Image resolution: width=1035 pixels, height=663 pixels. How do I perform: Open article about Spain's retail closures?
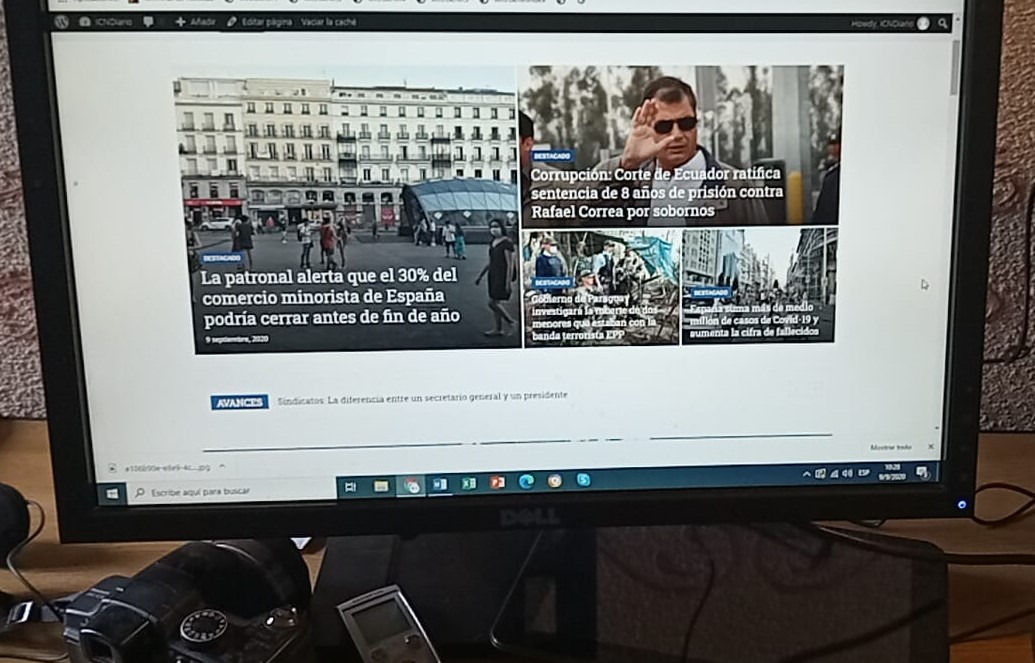[330, 297]
